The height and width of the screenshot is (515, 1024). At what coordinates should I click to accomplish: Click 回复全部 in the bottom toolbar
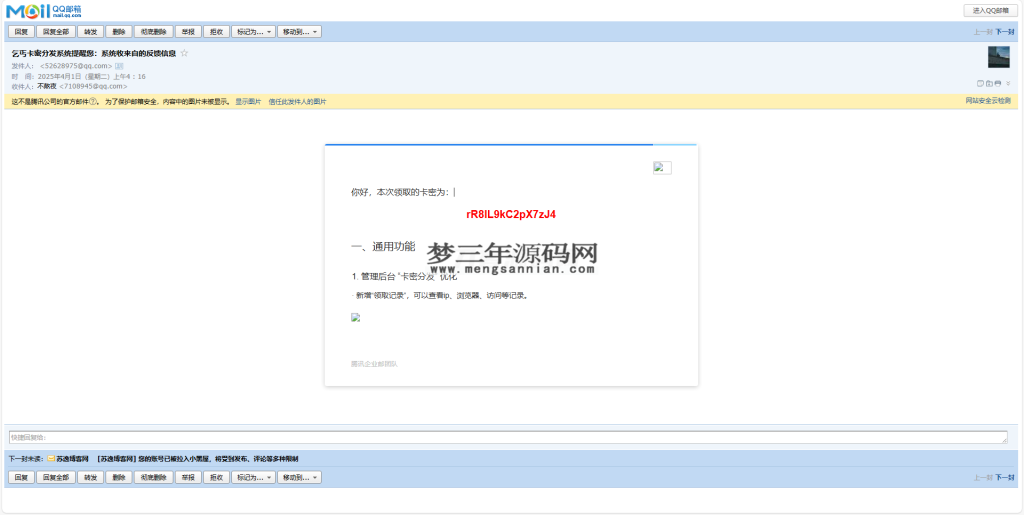point(56,478)
